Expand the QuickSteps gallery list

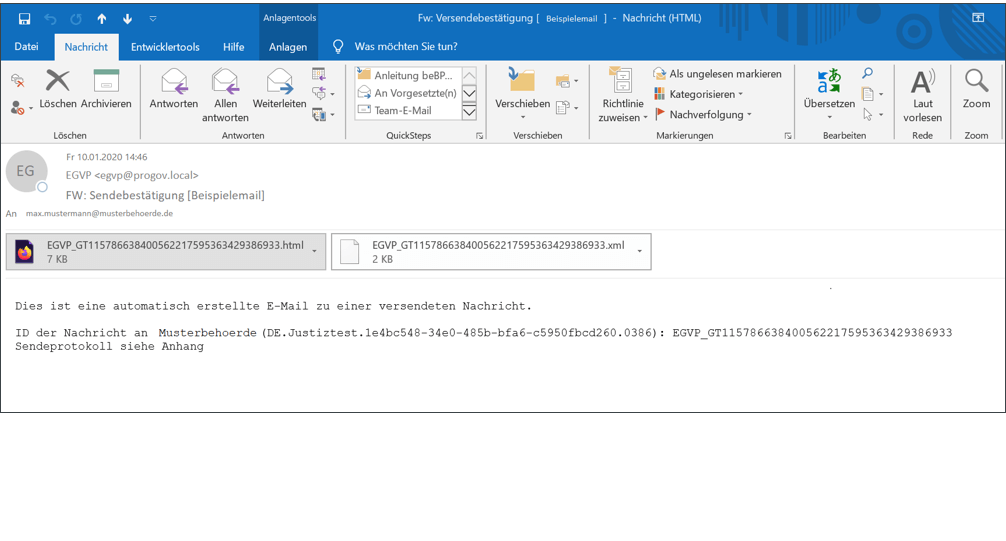pyautogui.click(x=469, y=112)
